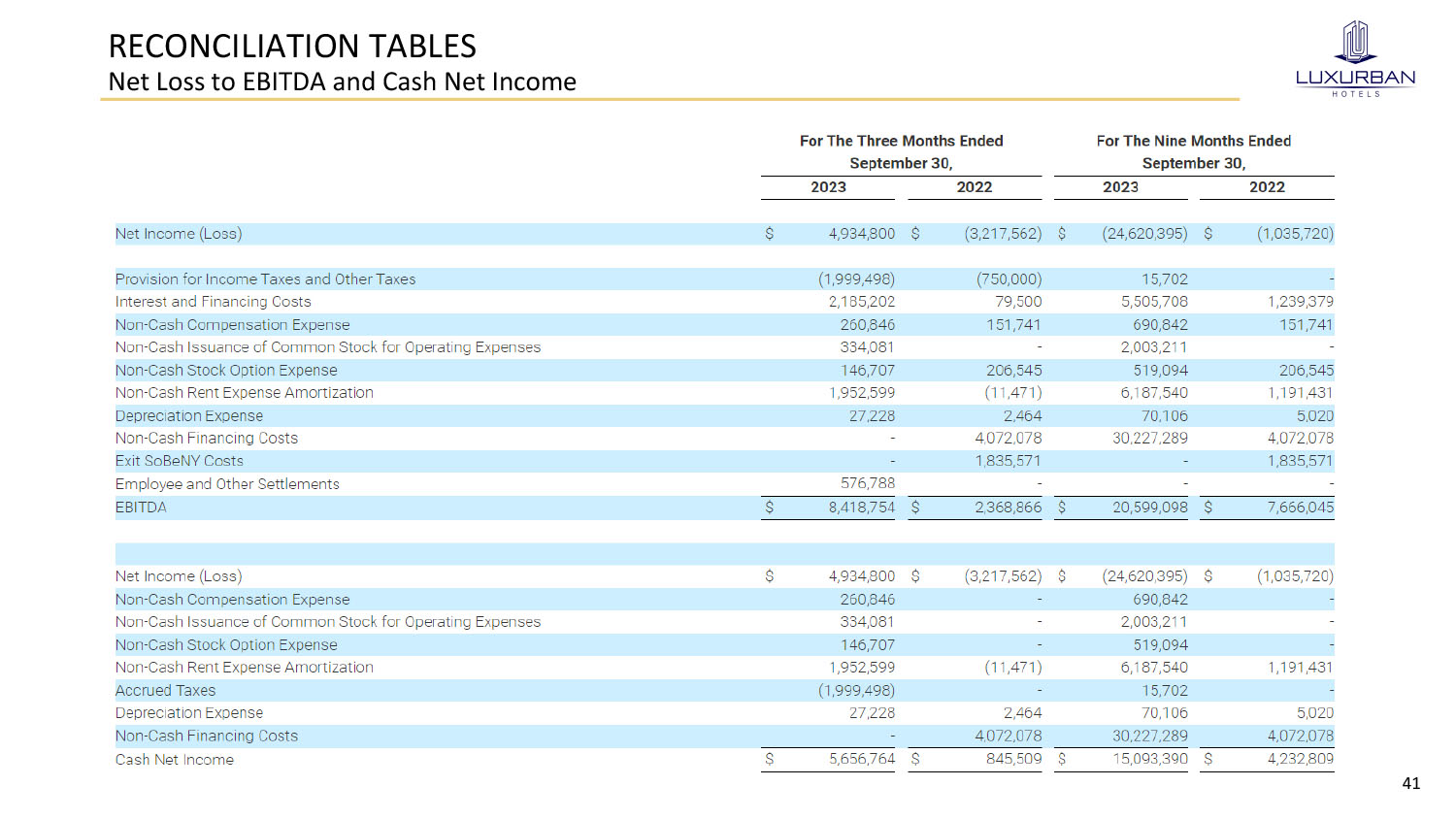
Task: Click the EBITDA total 8,418,754
Action: point(861,508)
